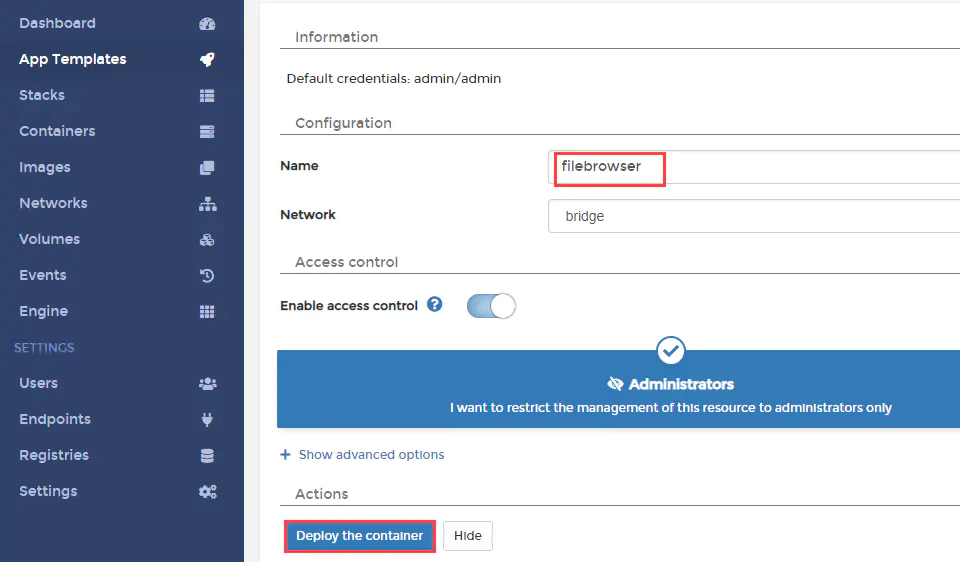Open Engine in the sidebar
Image resolution: width=960 pixels, height=562 pixels.
click(44, 311)
